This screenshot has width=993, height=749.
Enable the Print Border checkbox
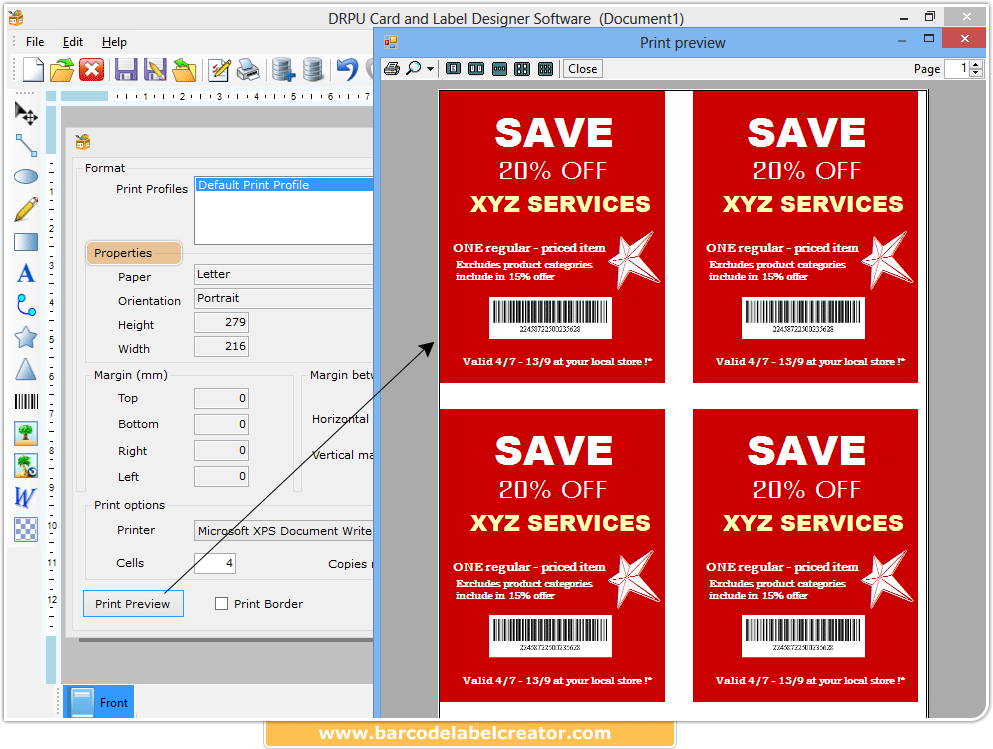(221, 603)
